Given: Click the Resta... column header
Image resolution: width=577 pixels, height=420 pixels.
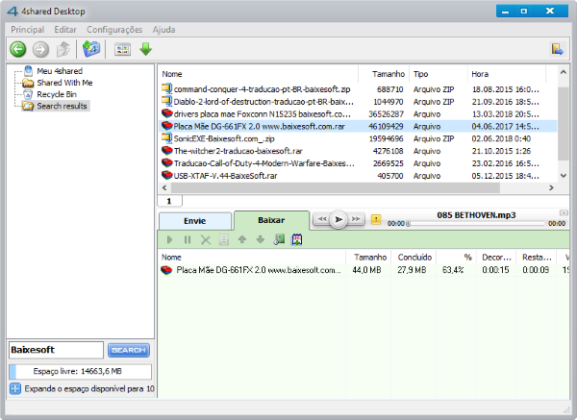Looking at the screenshot, I should coord(536,257).
